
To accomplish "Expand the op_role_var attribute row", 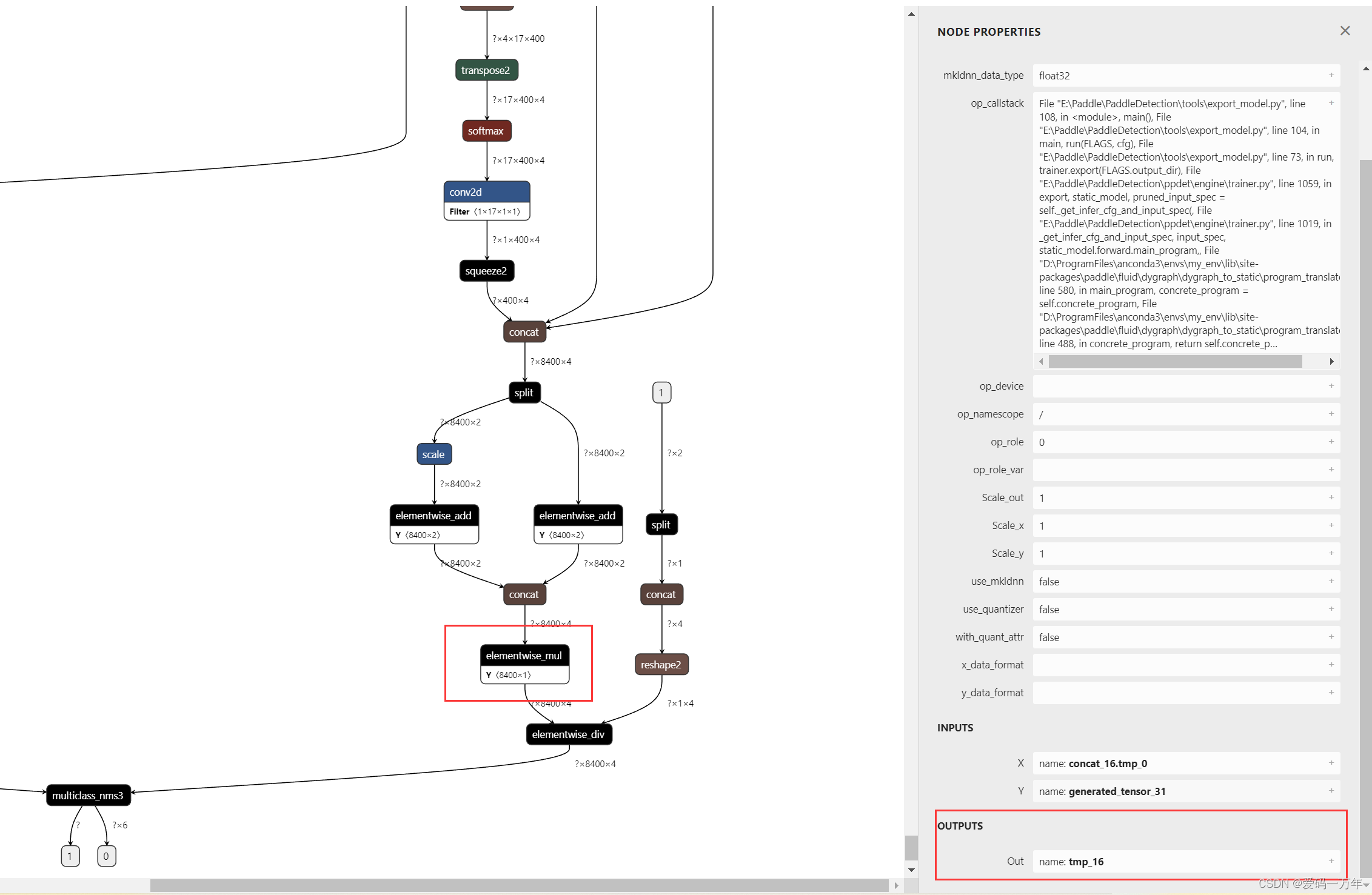I will pos(1331,470).
